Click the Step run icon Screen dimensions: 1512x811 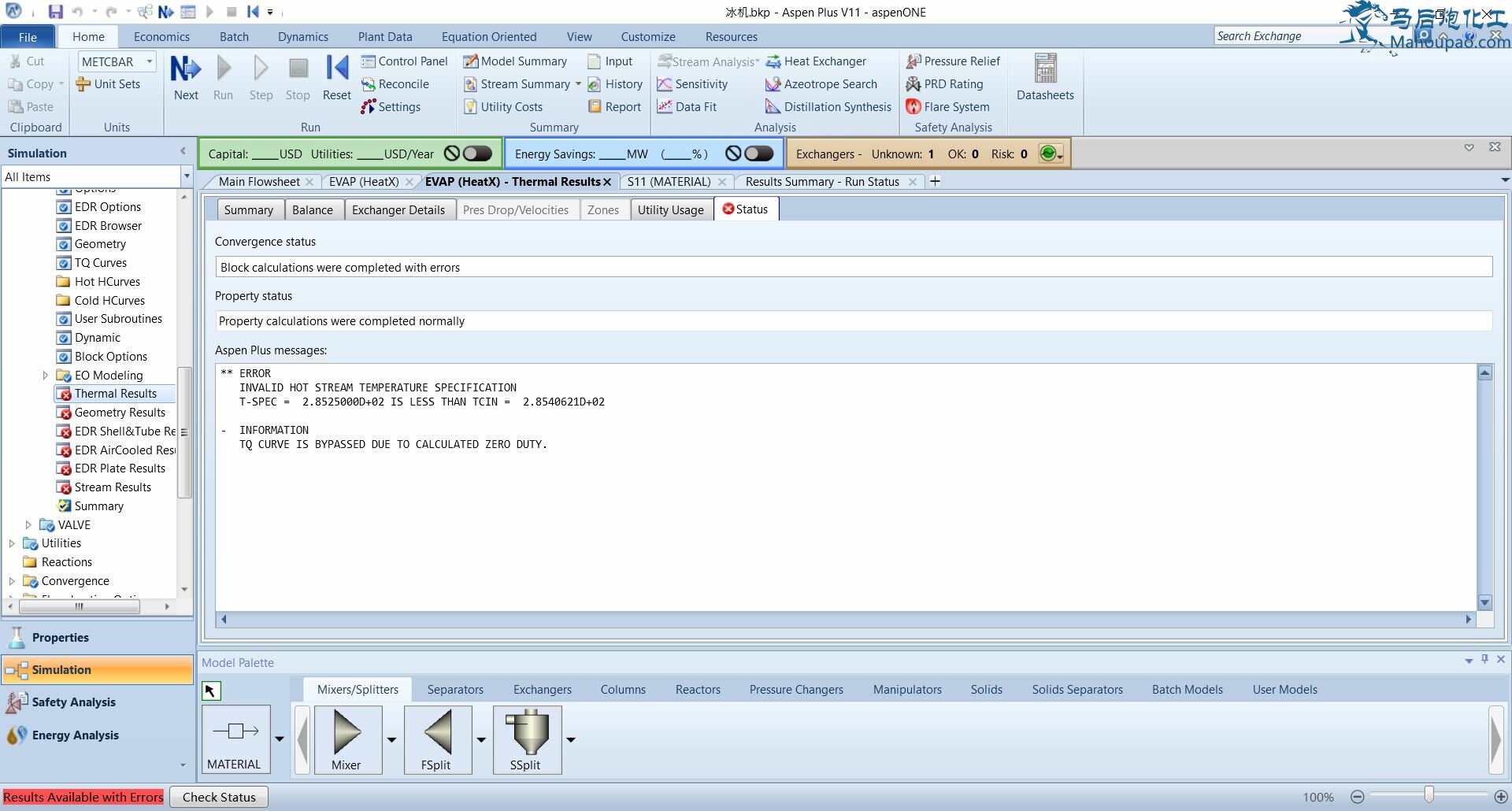point(261,77)
